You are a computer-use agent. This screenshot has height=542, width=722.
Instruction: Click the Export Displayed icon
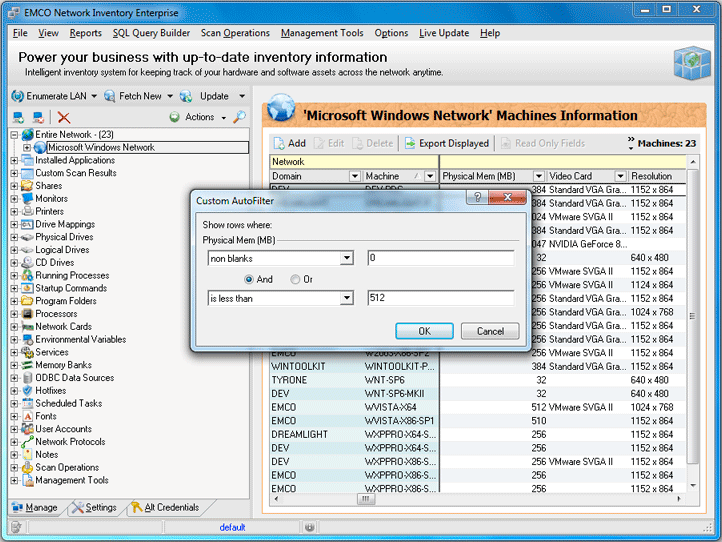[409, 143]
